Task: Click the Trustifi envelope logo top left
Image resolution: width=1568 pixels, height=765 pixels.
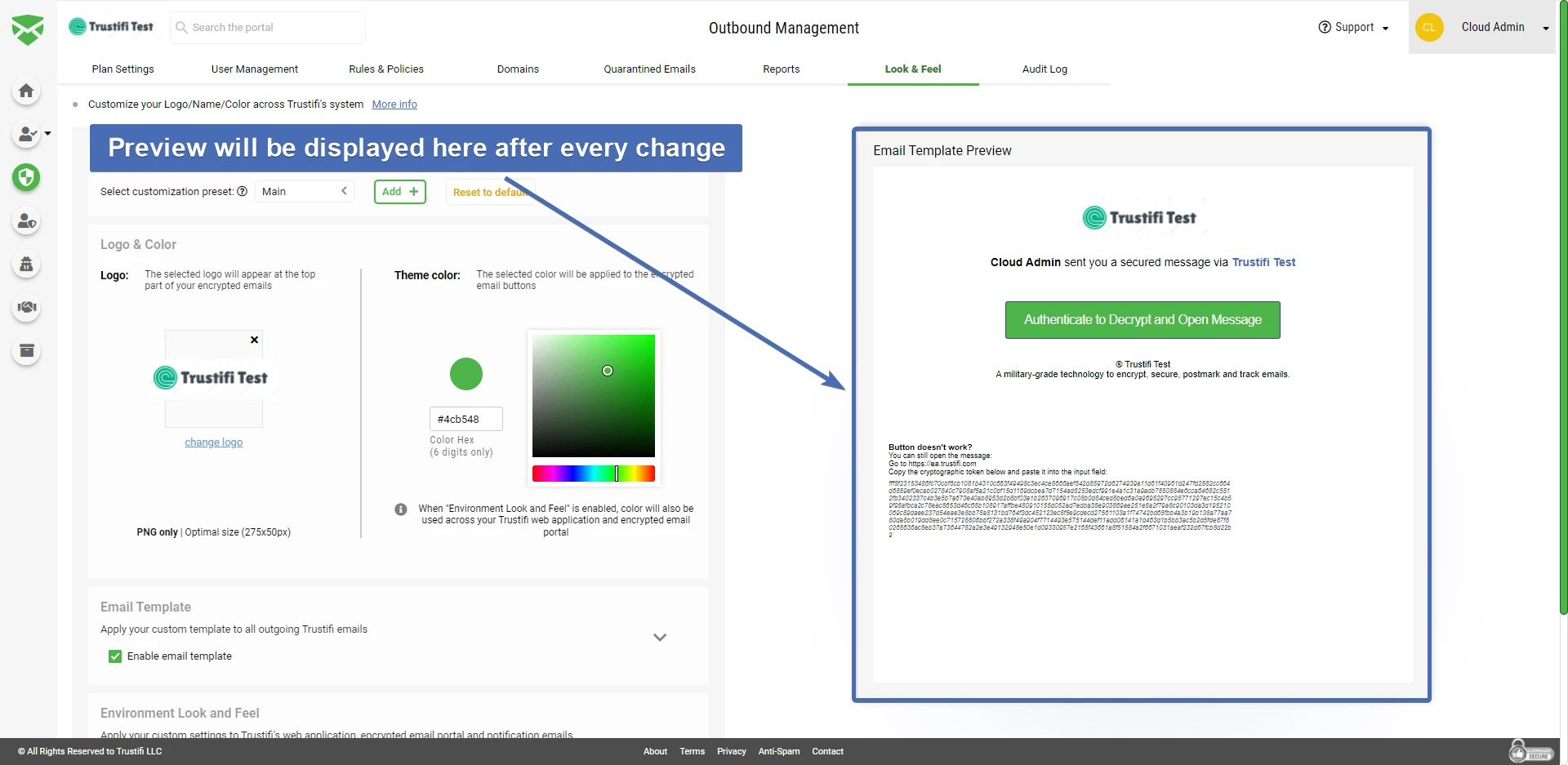Action: [x=28, y=27]
